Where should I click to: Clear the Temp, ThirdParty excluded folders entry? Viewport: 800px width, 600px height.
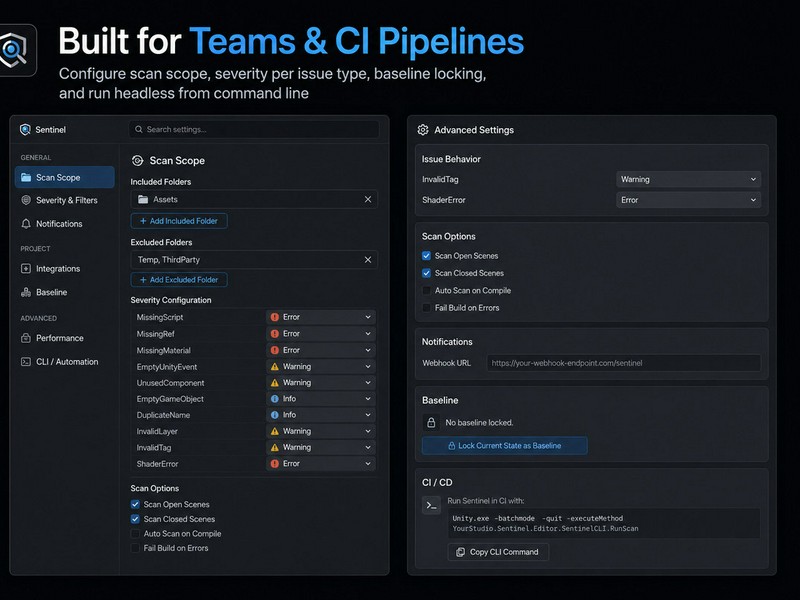pos(368,260)
